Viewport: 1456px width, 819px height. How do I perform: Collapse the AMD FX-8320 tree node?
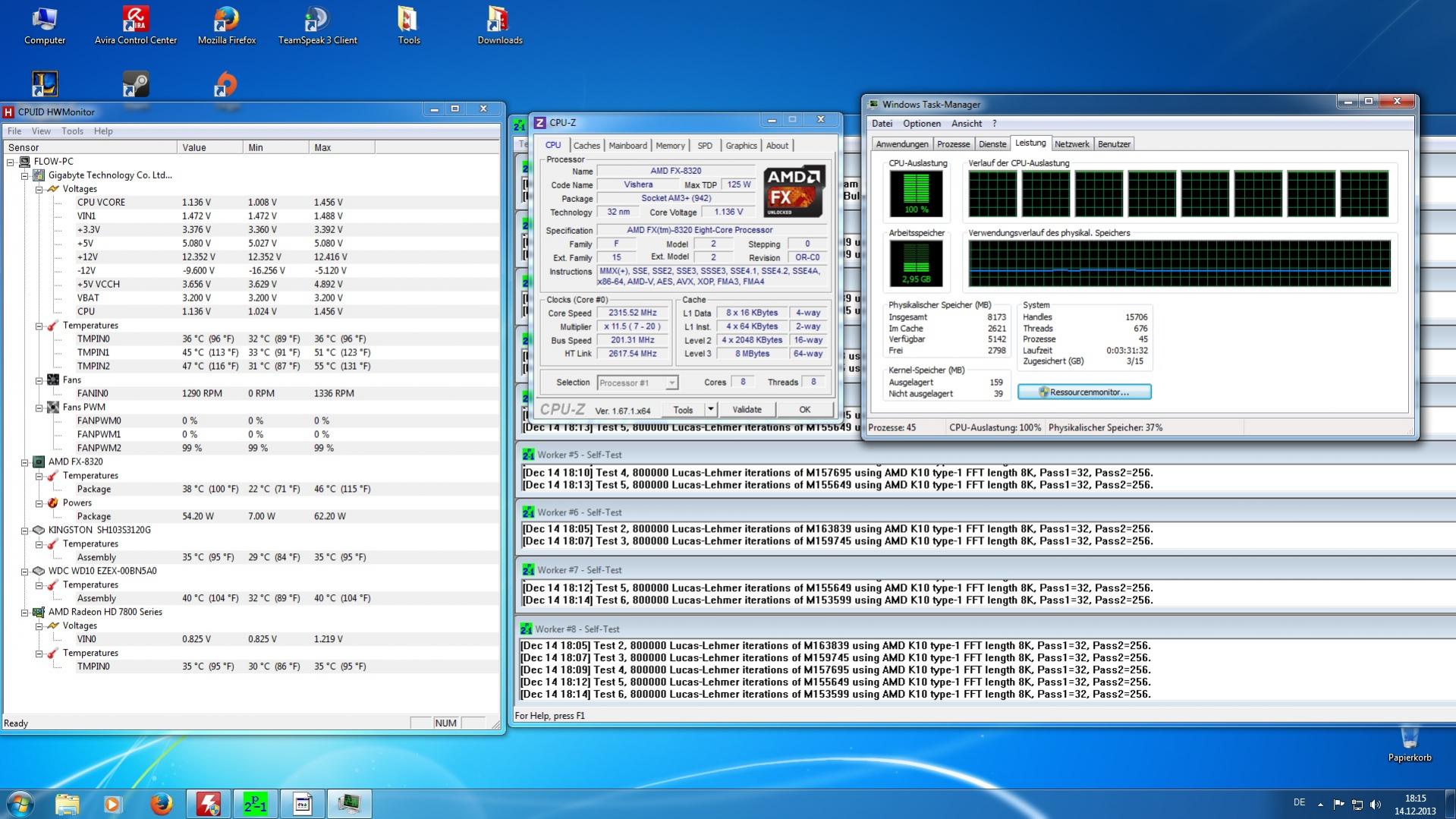click(x=25, y=461)
